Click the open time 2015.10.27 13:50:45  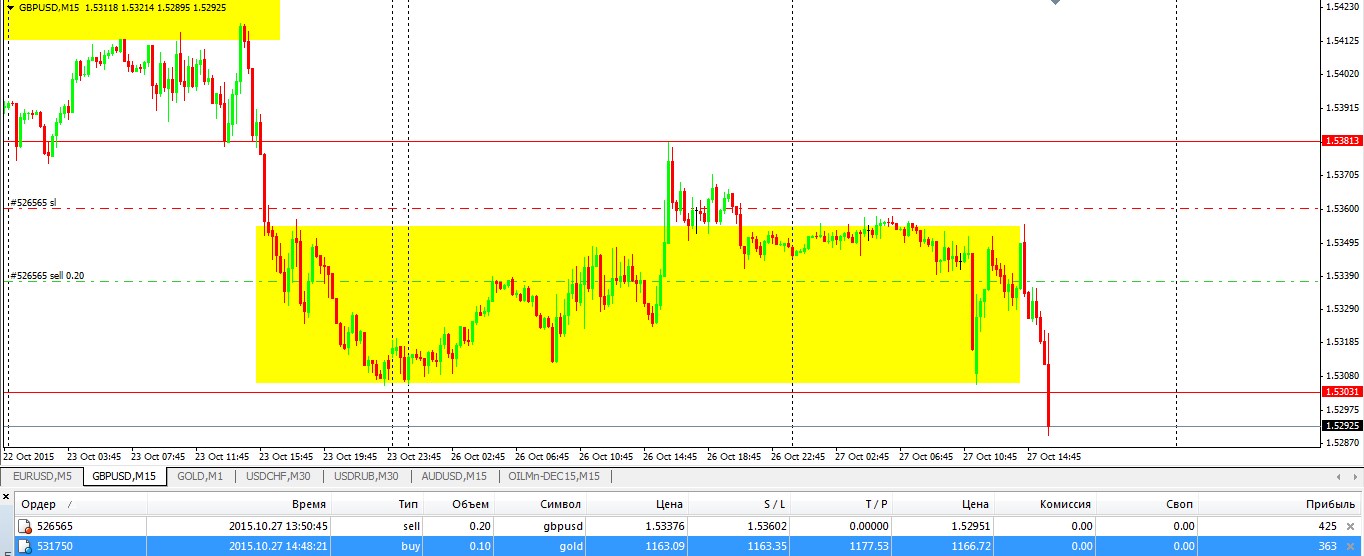[278, 526]
